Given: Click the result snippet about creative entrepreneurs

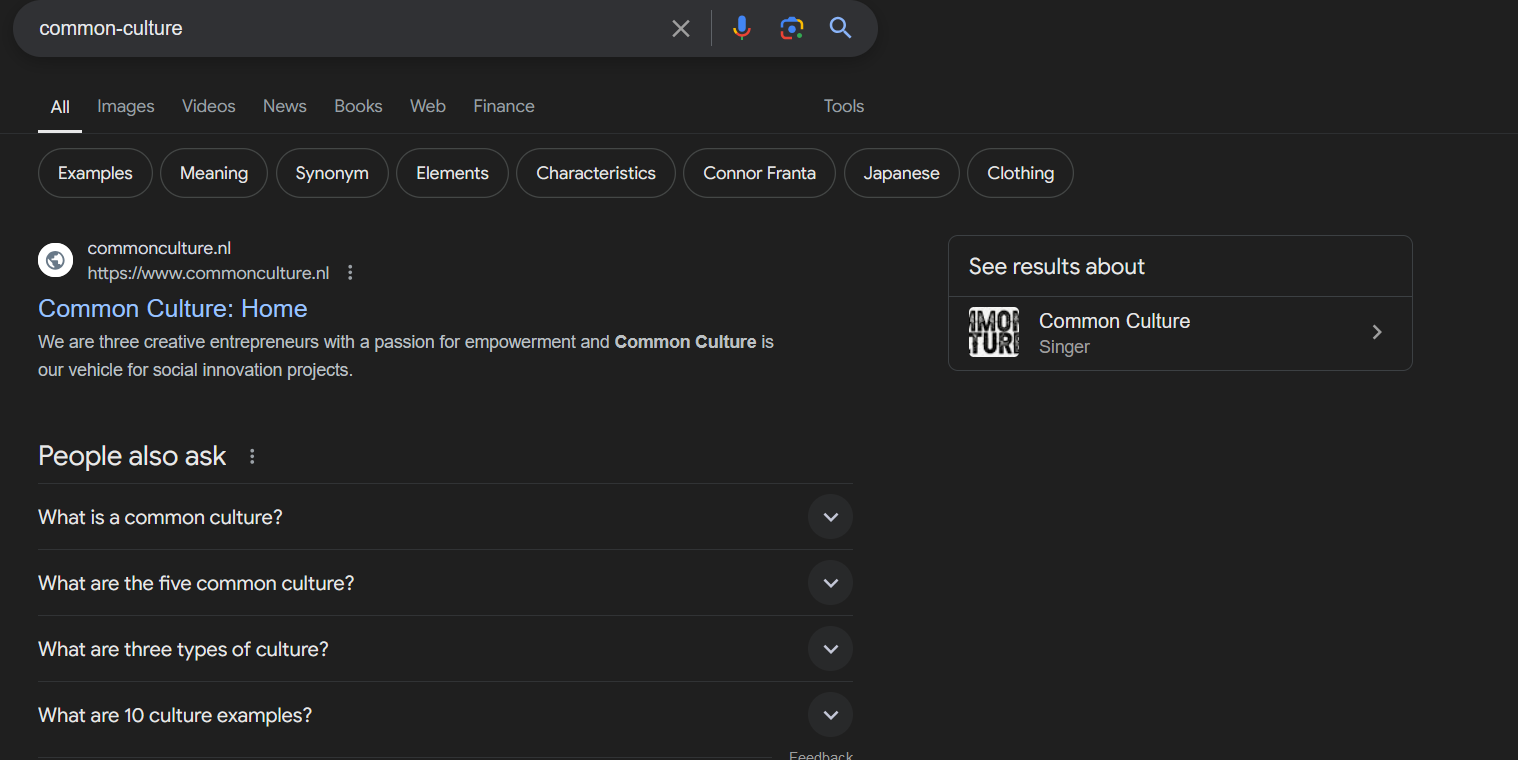Looking at the screenshot, I should [x=406, y=356].
